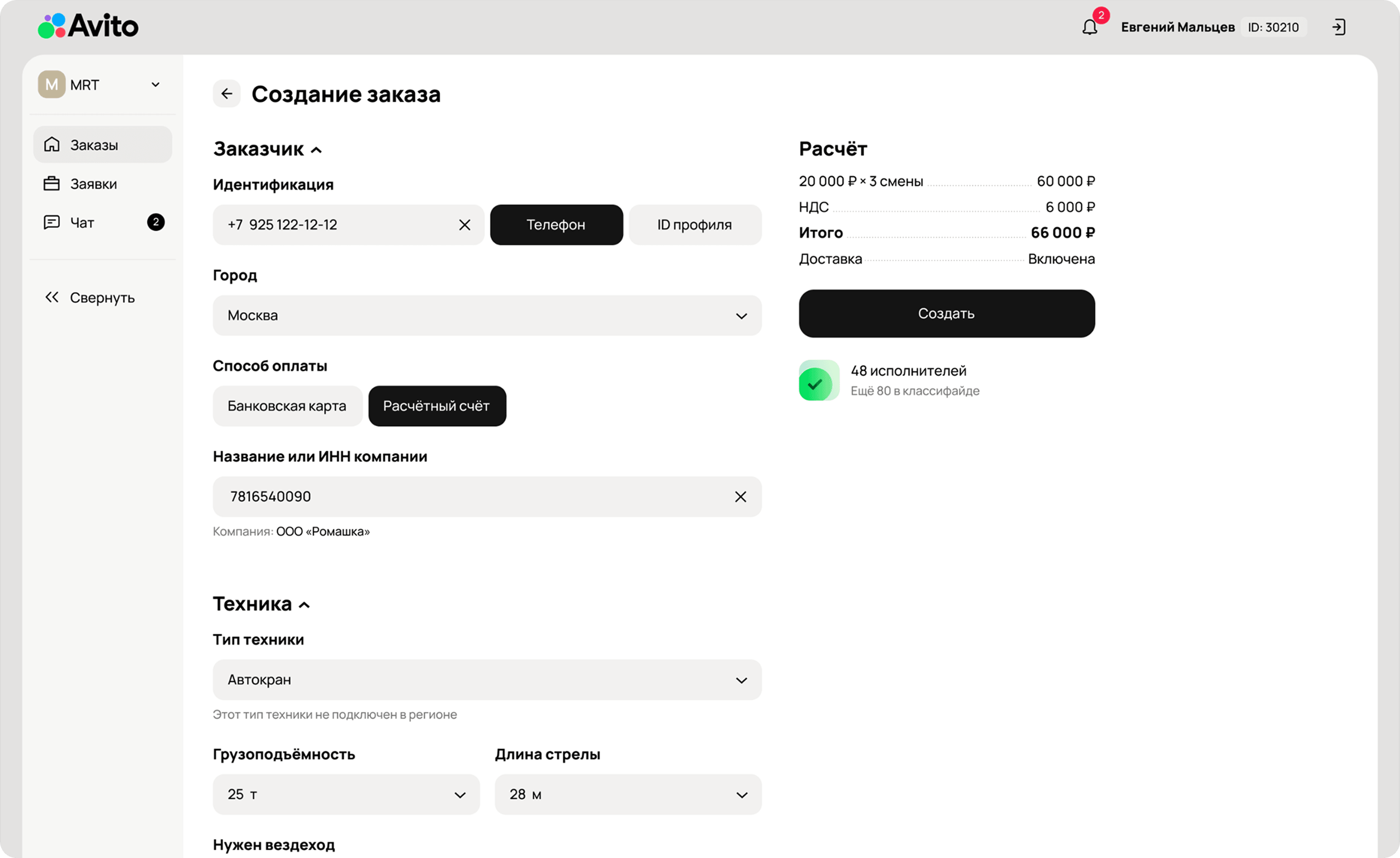Click the green checkmark executors icon
Screen dimensions: 1400x858
point(818,380)
